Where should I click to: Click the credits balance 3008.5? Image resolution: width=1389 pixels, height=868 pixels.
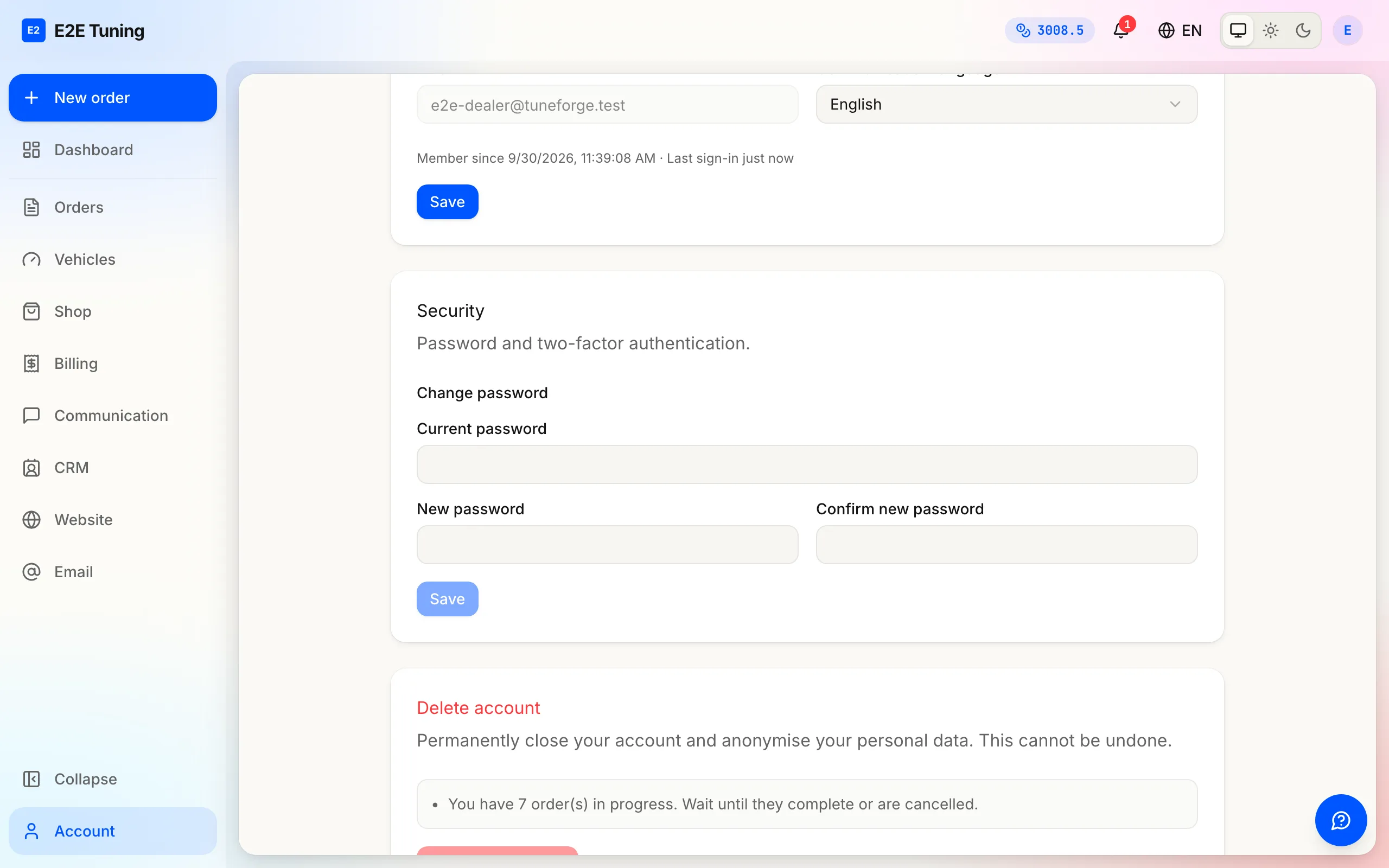(x=1049, y=30)
